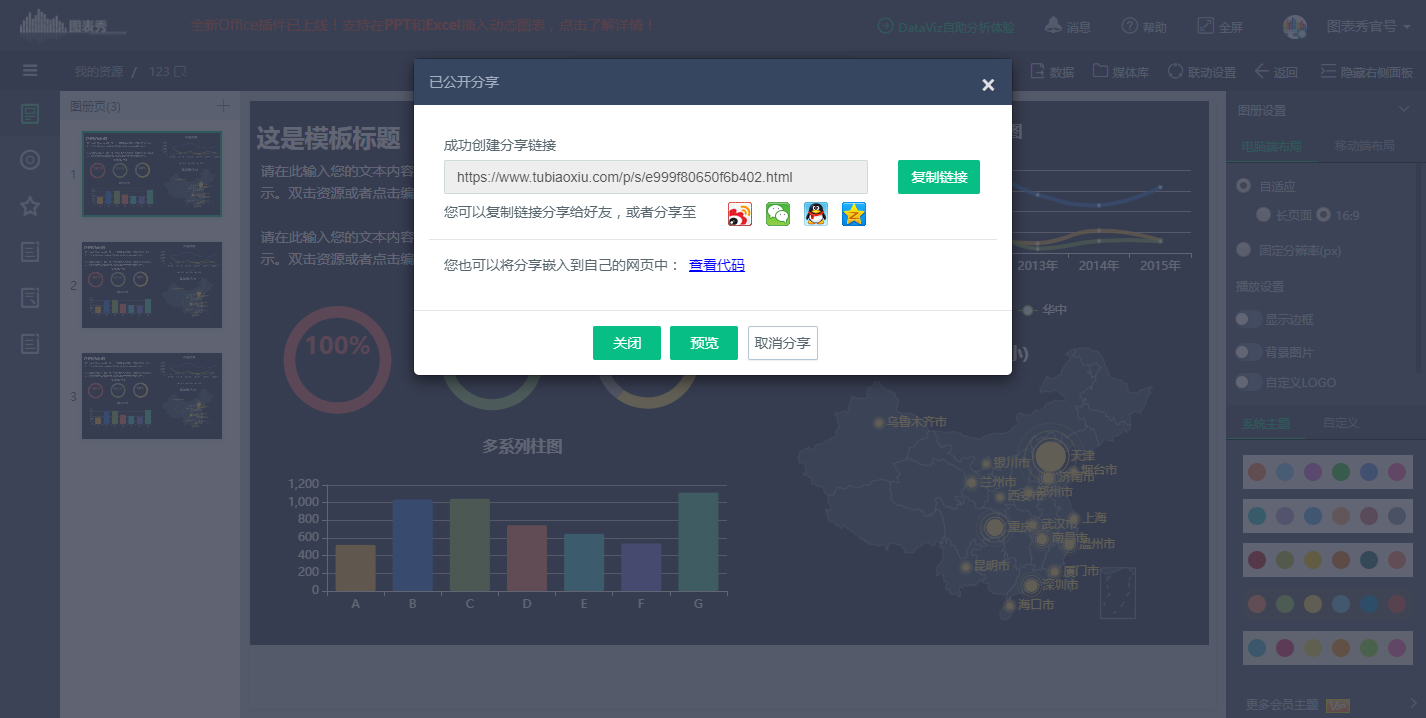Select the 固定分辨率(px) radio option
Viewport: 1426px width, 718px height.
(1243, 250)
